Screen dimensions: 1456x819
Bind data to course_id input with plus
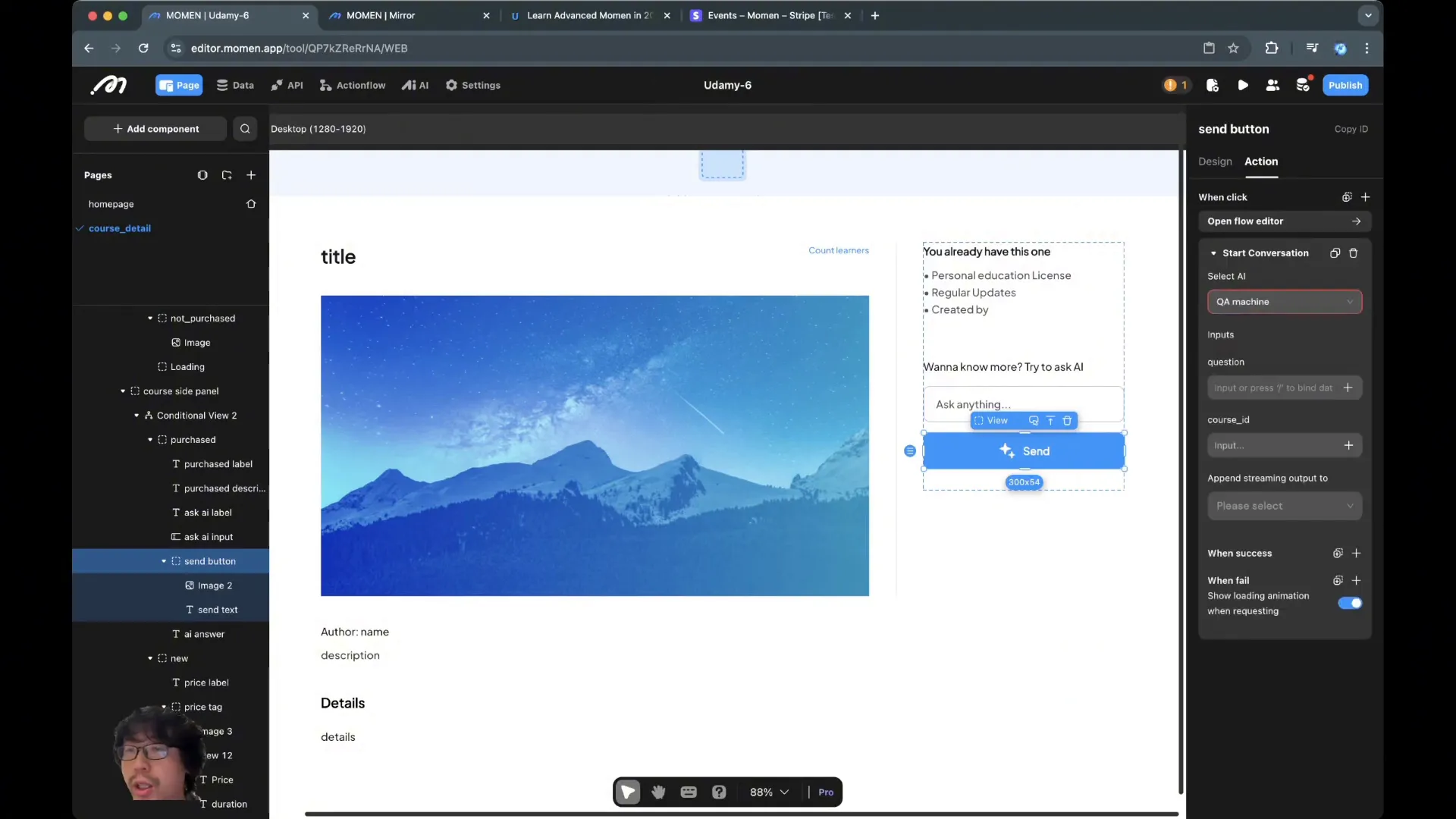(1348, 446)
